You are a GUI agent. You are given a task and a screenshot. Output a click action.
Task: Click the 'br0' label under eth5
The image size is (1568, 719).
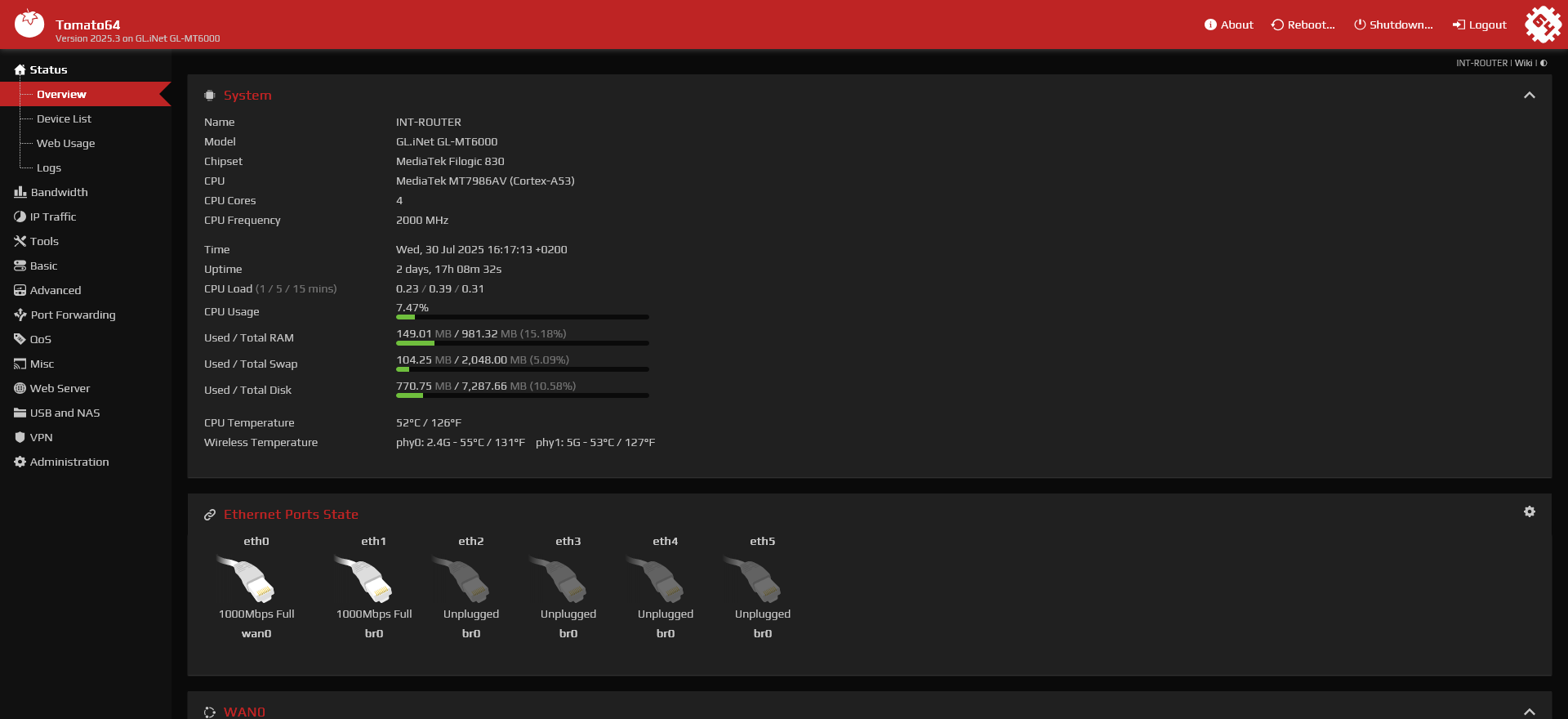(x=763, y=633)
